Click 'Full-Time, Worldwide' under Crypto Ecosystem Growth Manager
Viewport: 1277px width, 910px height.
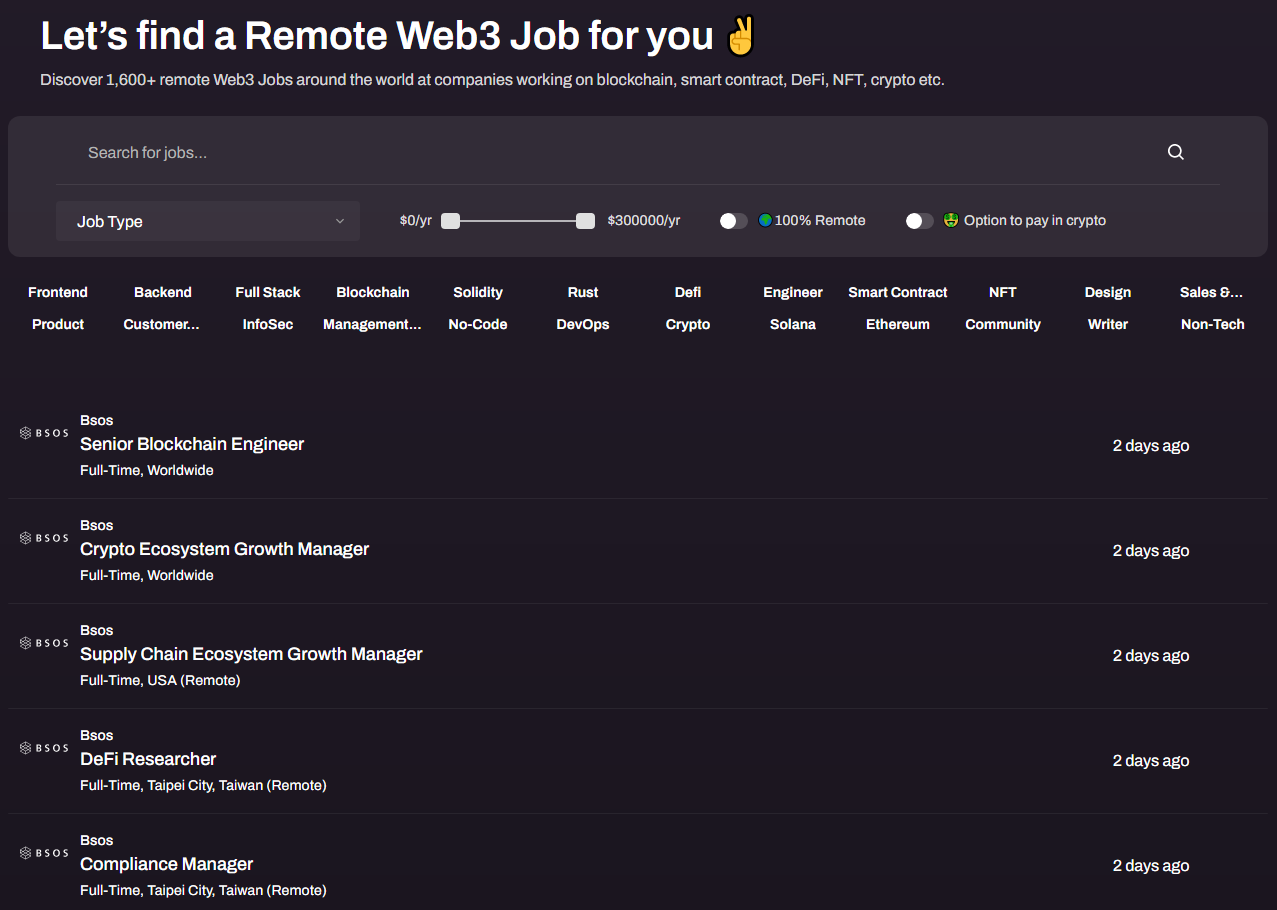[147, 575]
